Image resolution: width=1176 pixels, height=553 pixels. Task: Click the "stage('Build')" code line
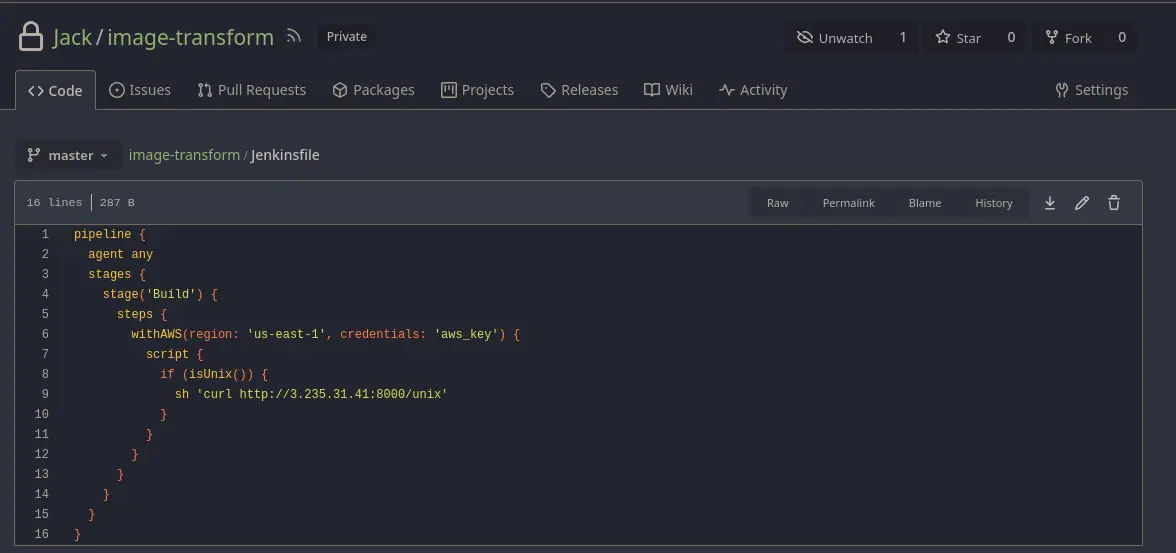[160, 294]
